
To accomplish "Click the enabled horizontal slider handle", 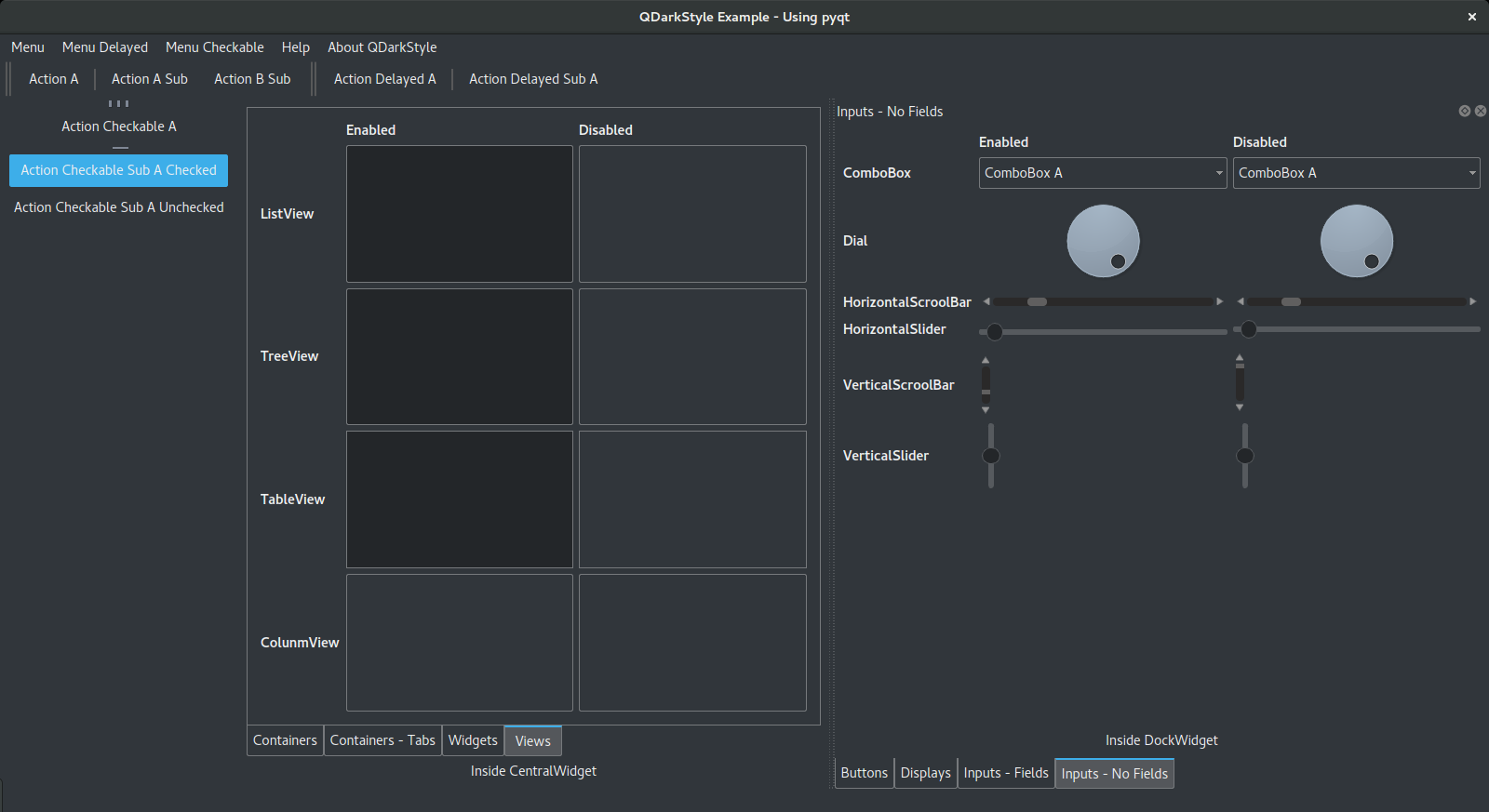I will coord(995,331).
